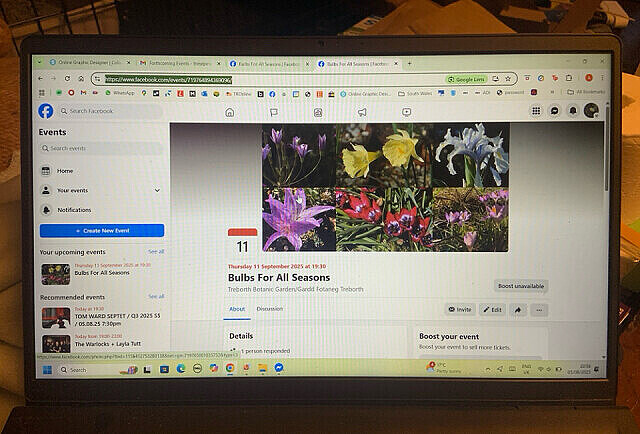640x434 pixels.
Task: Open a new browser tab
Action: (409, 64)
